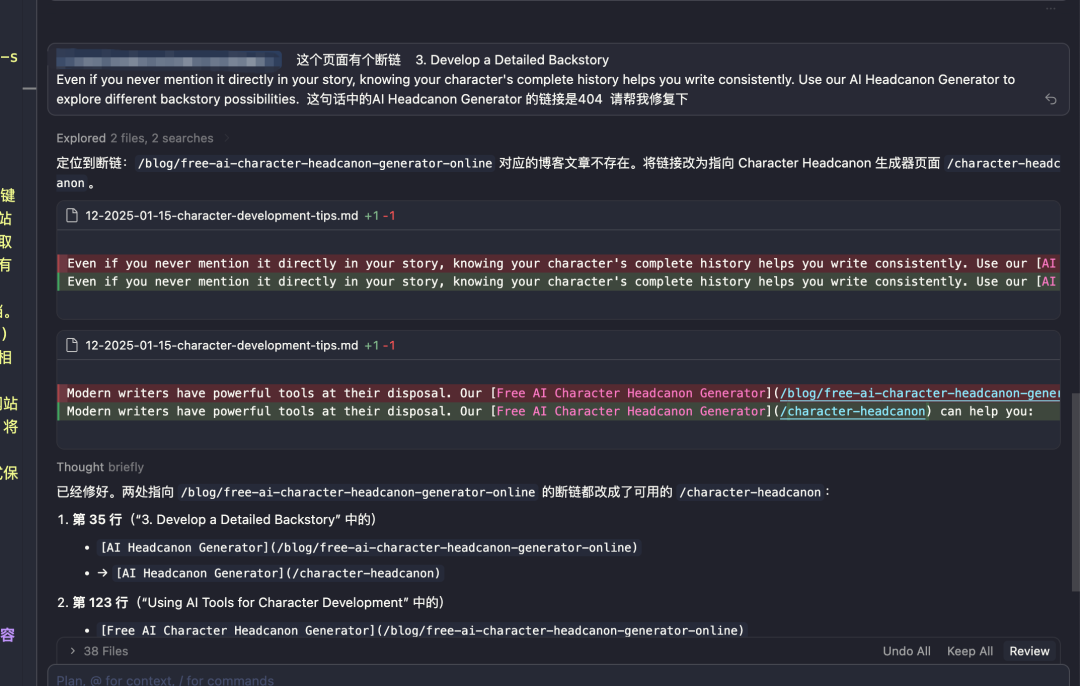The image size is (1080, 686).
Task: Click the file icon on the second diff card
Action: [x=71, y=345]
